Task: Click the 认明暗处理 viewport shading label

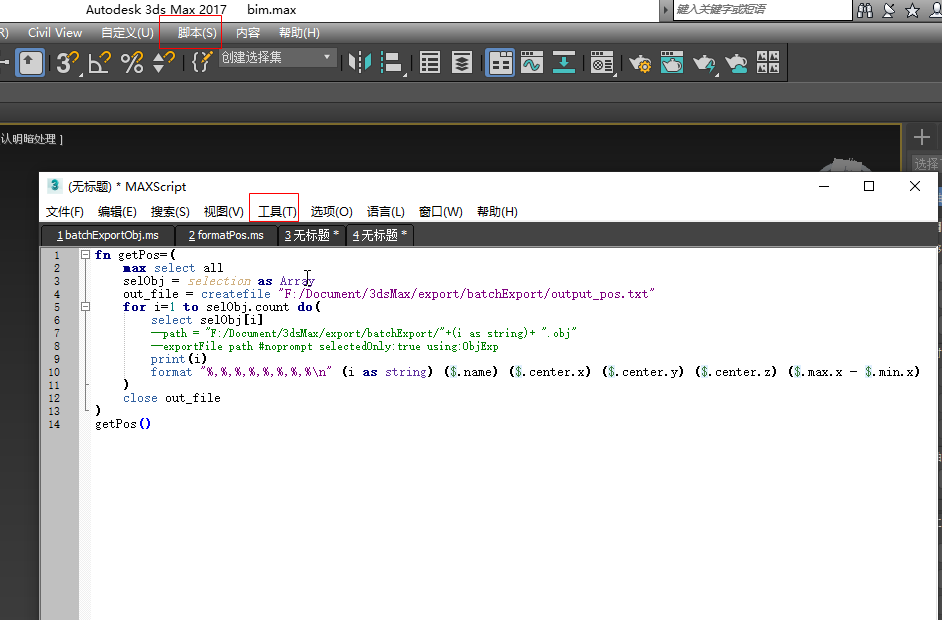Action: click(31, 139)
